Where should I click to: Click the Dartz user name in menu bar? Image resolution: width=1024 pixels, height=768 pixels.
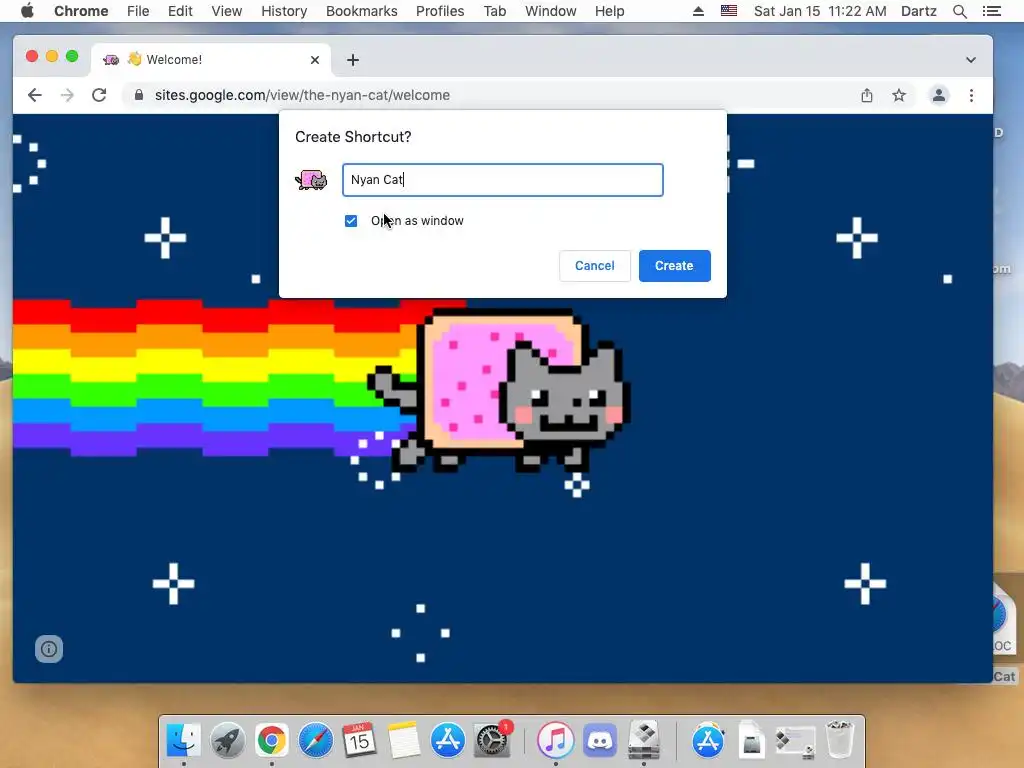[x=919, y=11]
